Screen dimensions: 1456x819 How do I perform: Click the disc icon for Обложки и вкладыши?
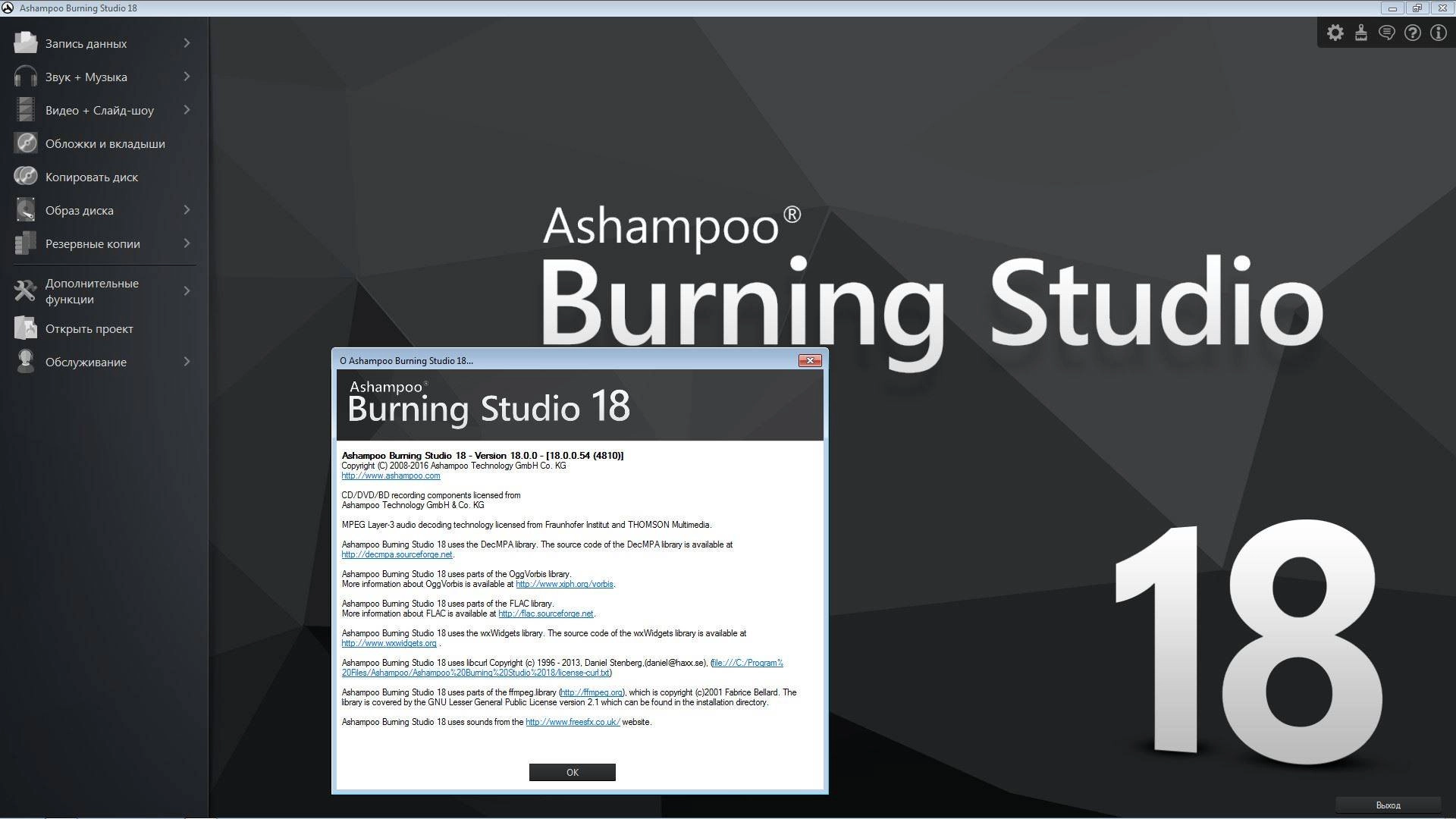pyautogui.click(x=25, y=143)
